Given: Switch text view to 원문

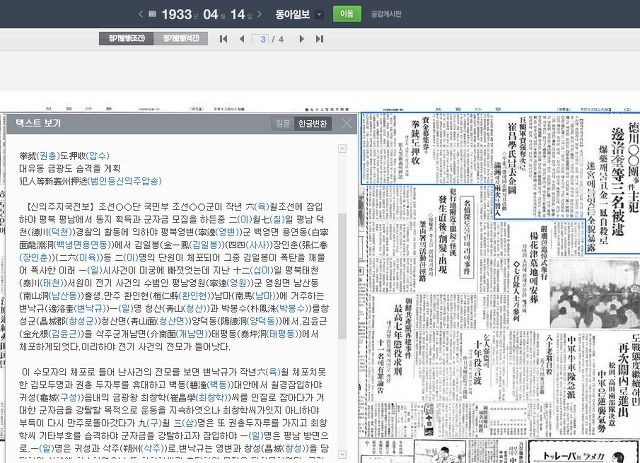Looking at the screenshot, I should [282, 123].
